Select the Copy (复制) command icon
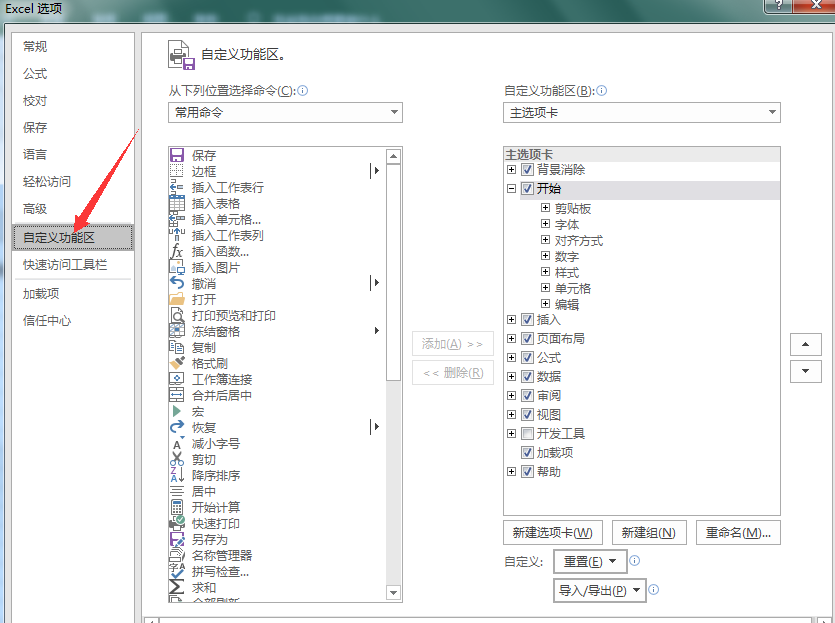This screenshot has height=623, width=835. click(x=177, y=347)
